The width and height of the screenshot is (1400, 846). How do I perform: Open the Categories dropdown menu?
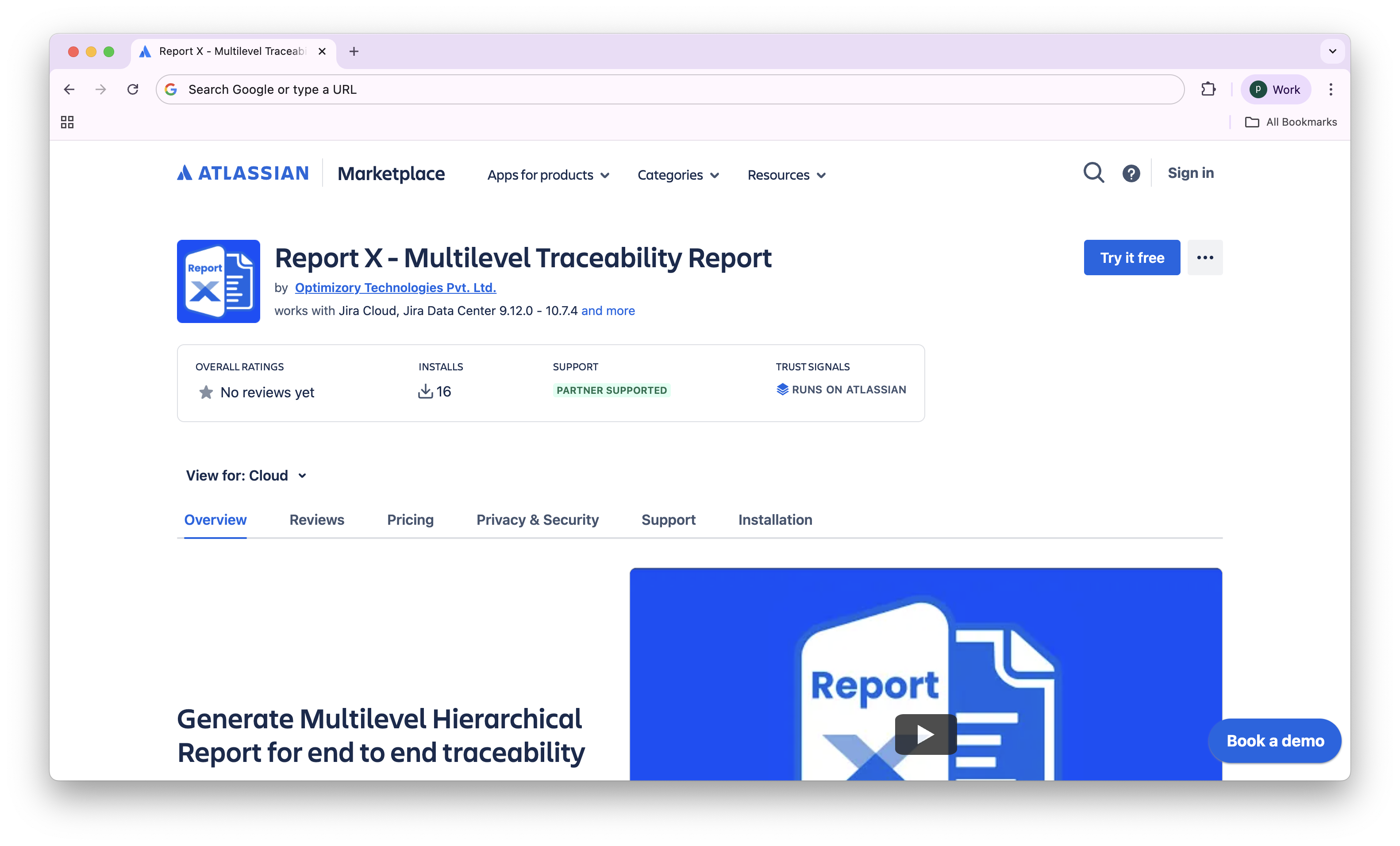[678, 175]
